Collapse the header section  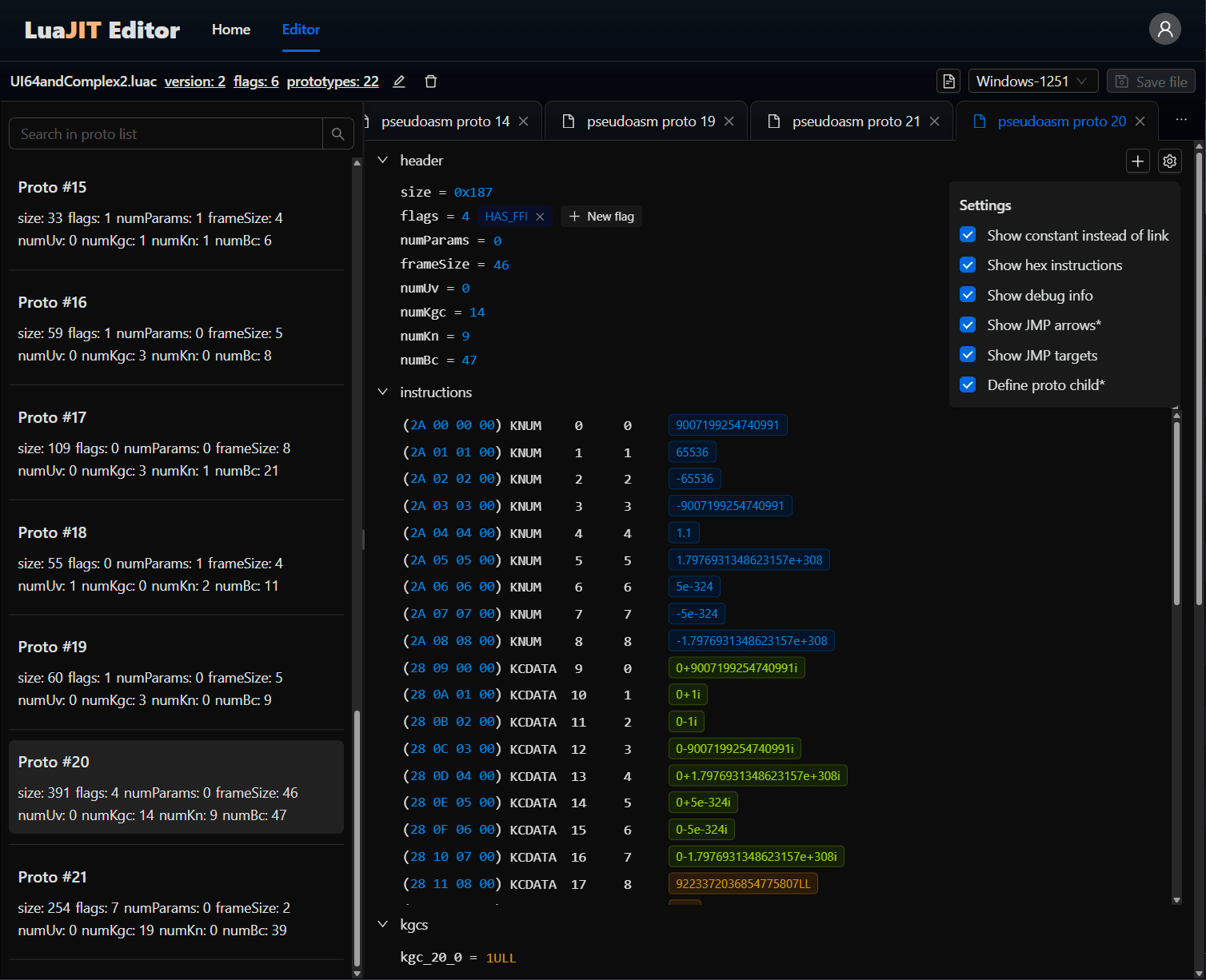(382, 160)
